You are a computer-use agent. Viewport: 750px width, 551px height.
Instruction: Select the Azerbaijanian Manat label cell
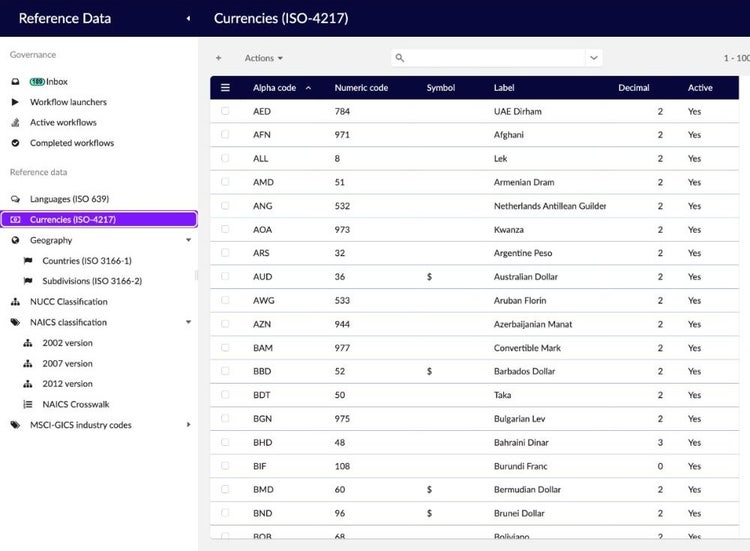coord(533,324)
